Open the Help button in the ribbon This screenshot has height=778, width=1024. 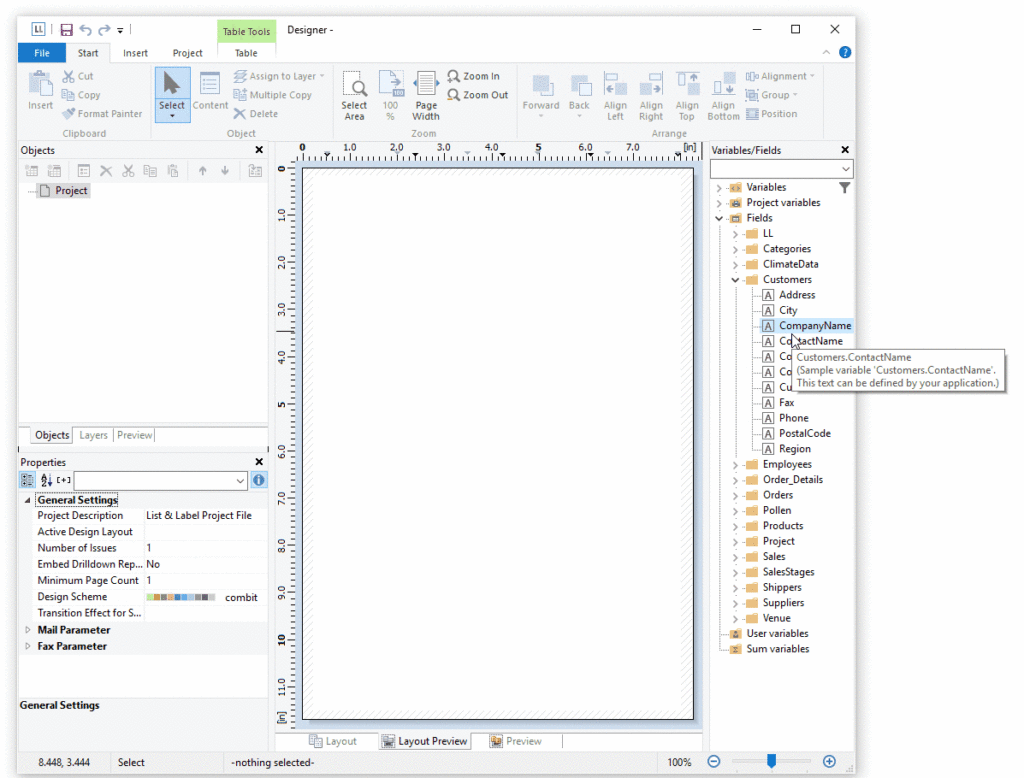845,52
